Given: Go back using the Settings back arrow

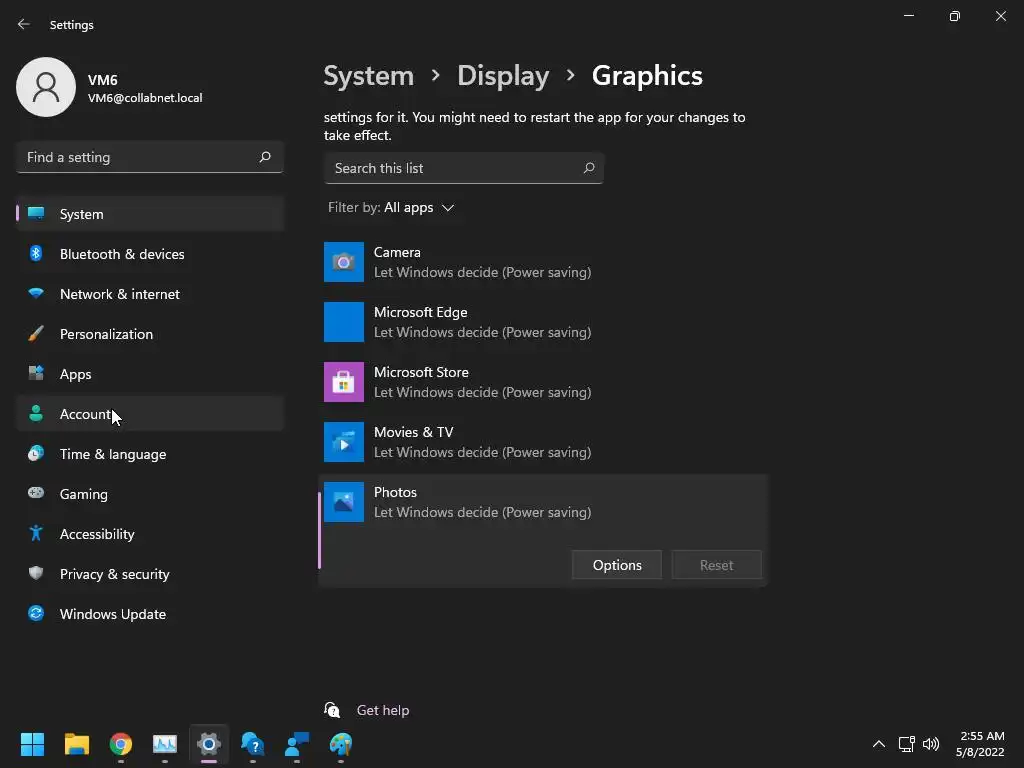Looking at the screenshot, I should (24, 24).
